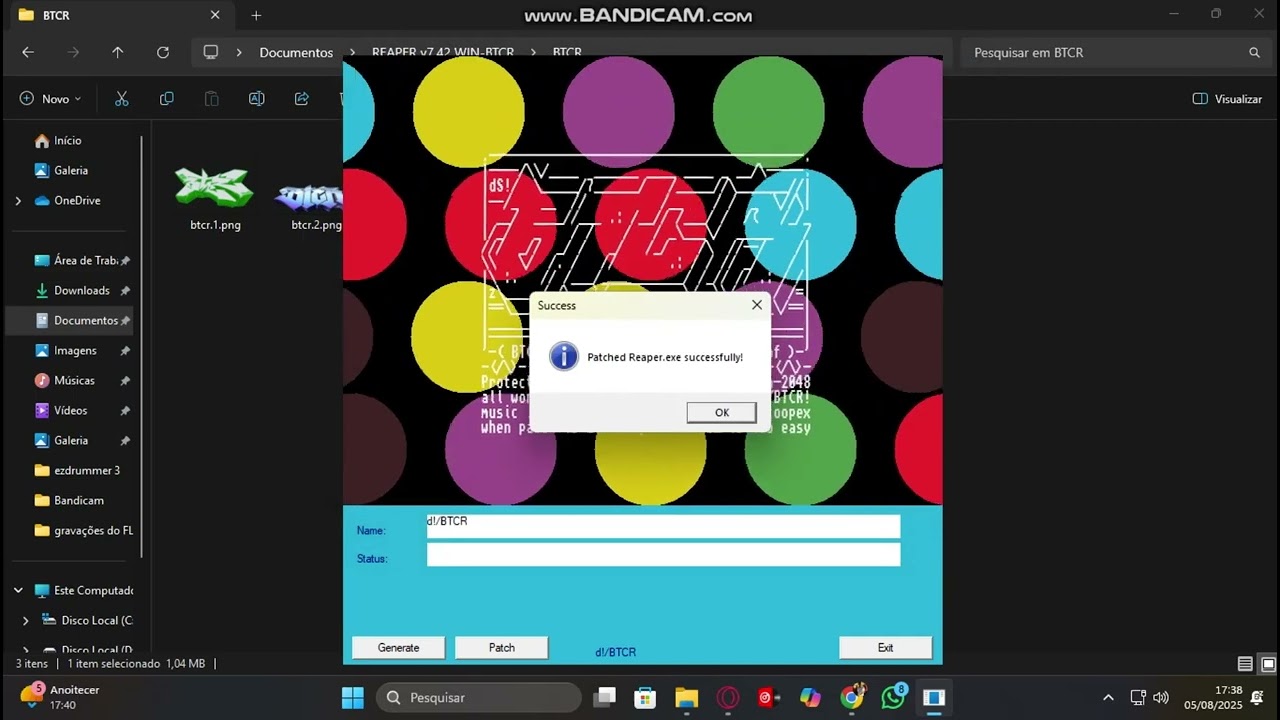This screenshot has height=720, width=1280.
Task: Select Disco Local (C:) in sidebar
Action: (x=88, y=620)
